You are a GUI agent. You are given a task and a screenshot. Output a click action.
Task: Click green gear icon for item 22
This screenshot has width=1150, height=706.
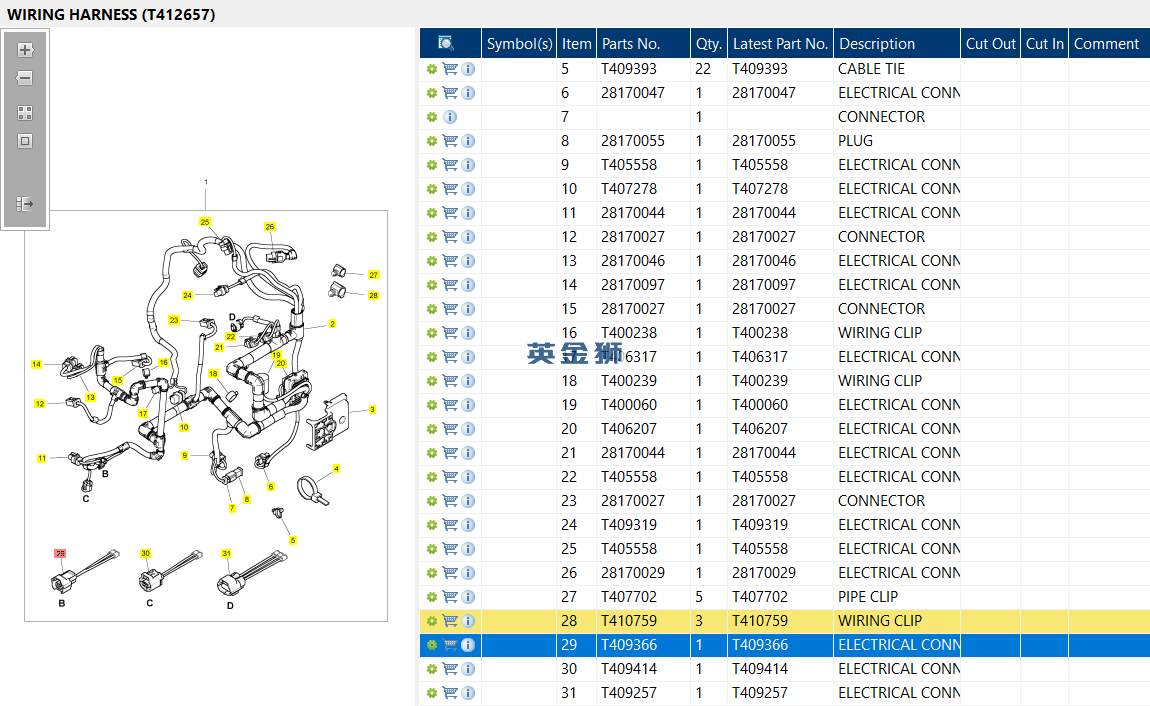click(x=432, y=477)
